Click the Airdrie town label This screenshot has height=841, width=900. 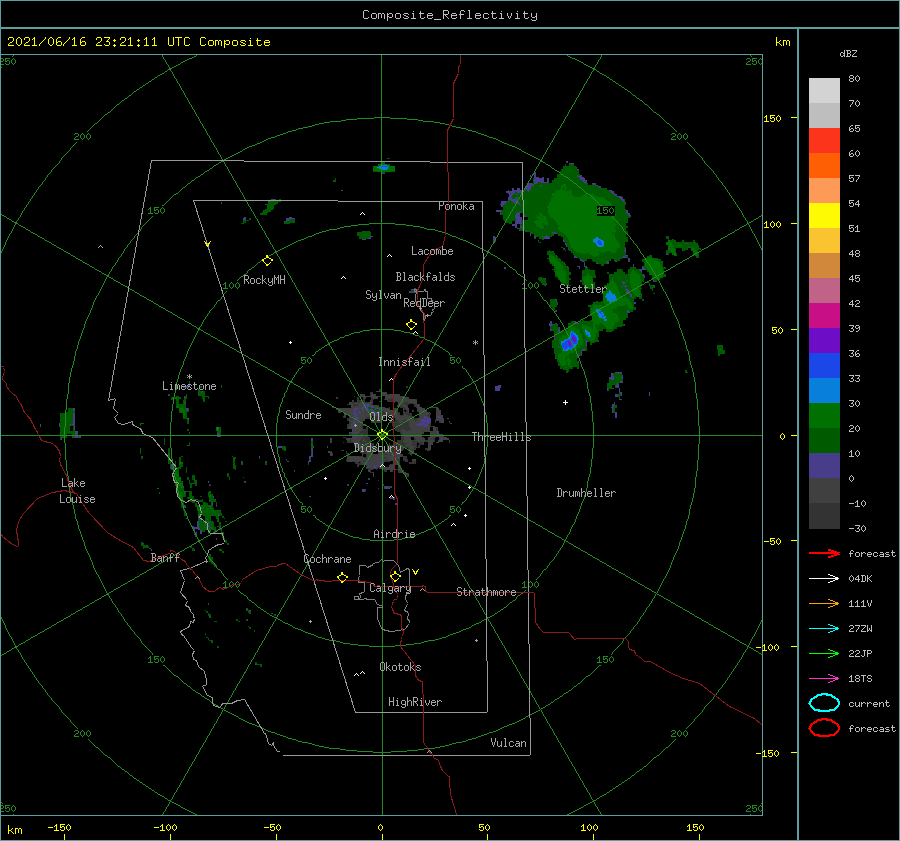pos(394,534)
